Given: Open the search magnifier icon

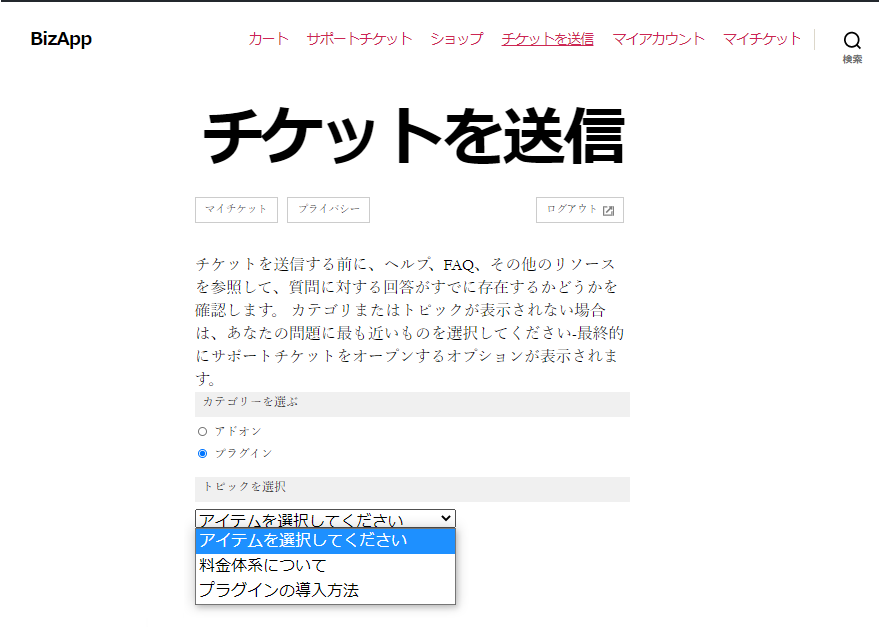Looking at the screenshot, I should pyautogui.click(x=852, y=40).
